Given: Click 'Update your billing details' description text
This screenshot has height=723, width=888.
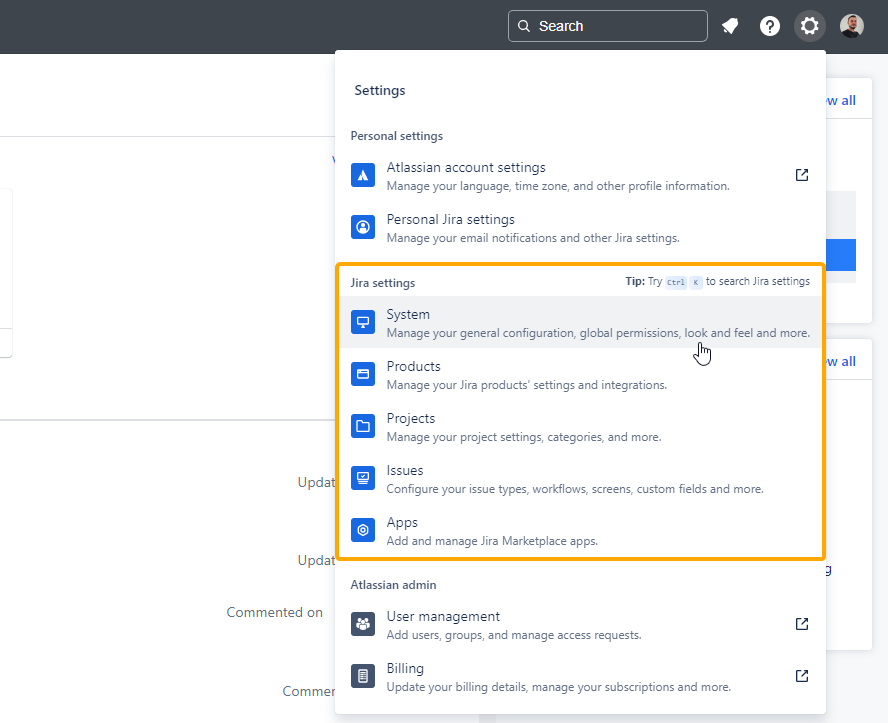Looking at the screenshot, I should [558, 687].
